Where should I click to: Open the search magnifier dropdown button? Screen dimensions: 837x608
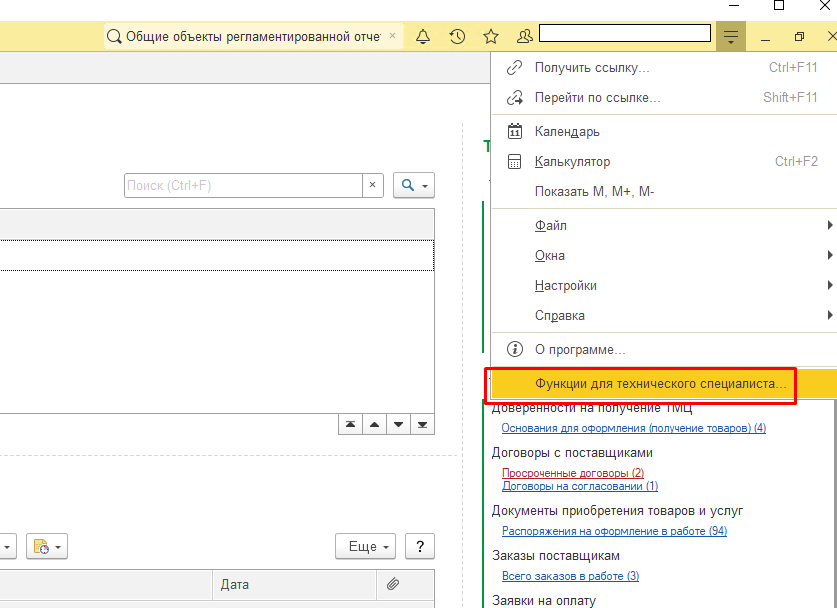(x=414, y=185)
